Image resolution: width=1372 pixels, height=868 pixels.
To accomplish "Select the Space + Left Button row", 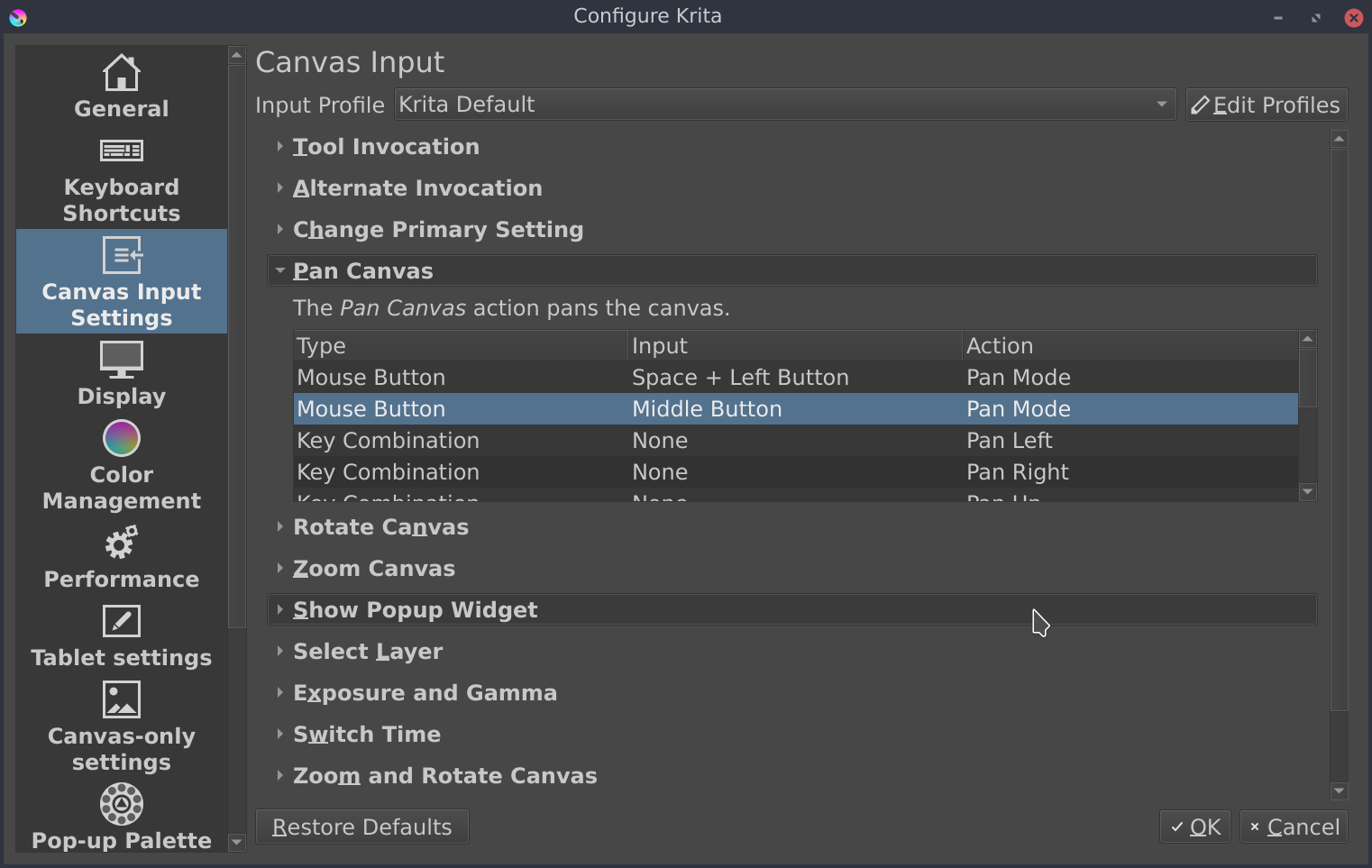I will pos(739,378).
